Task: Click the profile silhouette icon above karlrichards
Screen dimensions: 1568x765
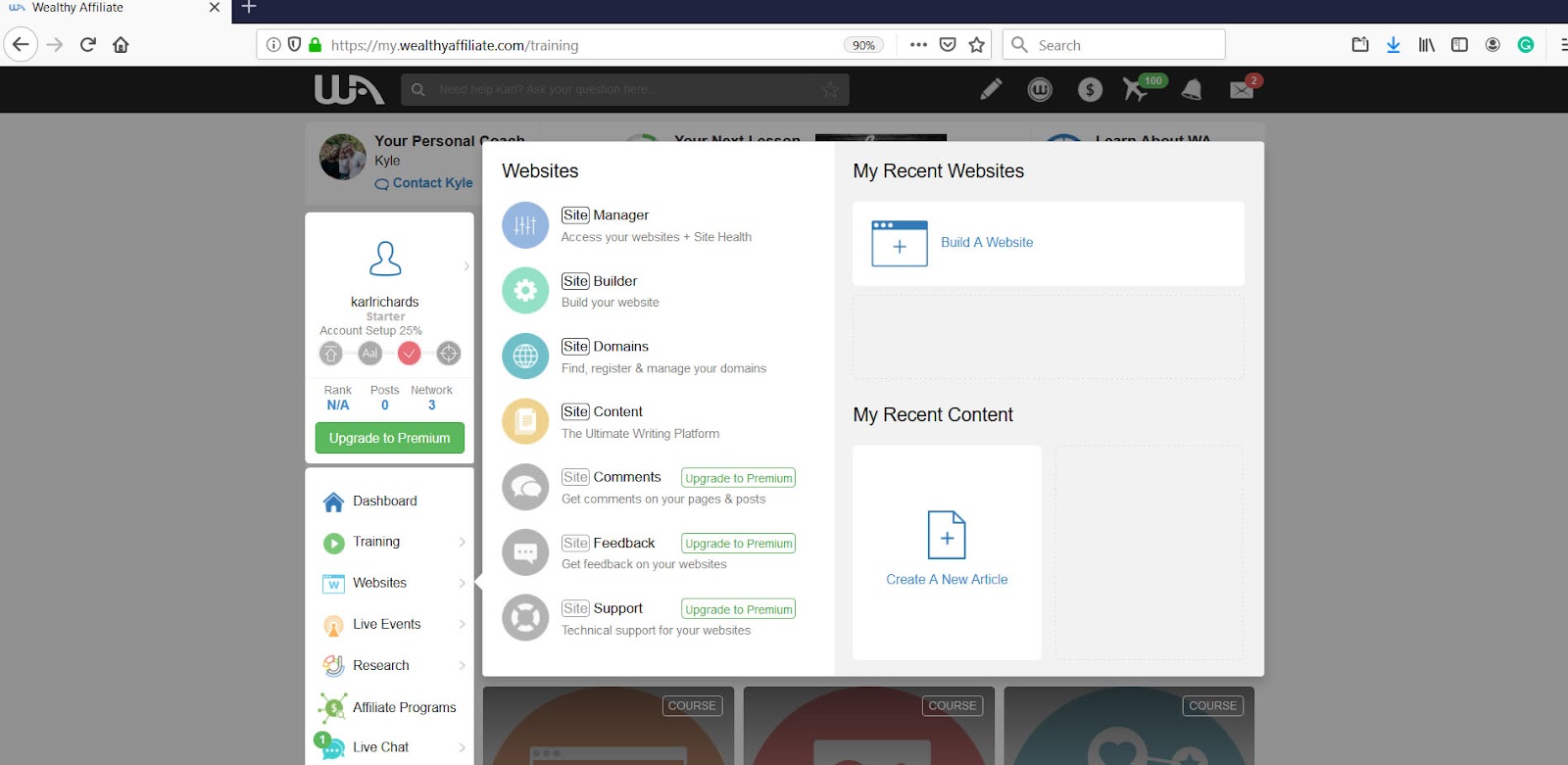Action: click(x=385, y=259)
